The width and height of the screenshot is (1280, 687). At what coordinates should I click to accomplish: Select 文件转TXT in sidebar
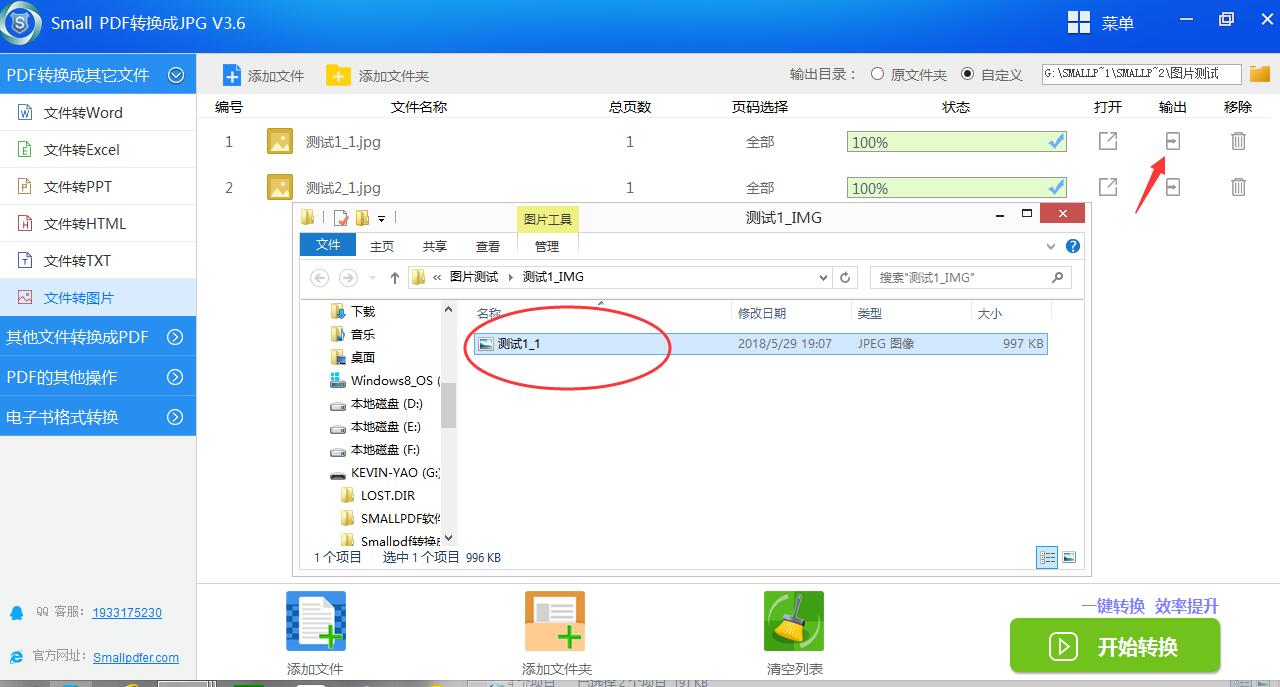pos(97,261)
